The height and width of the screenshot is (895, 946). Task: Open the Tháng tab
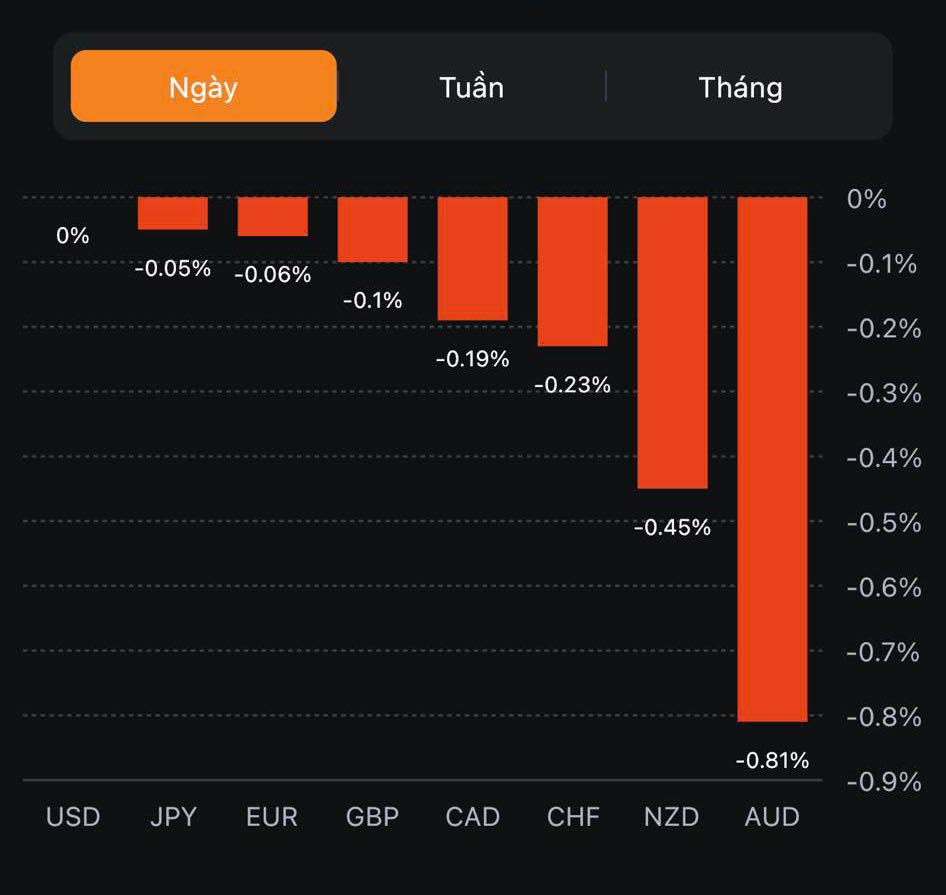point(740,87)
